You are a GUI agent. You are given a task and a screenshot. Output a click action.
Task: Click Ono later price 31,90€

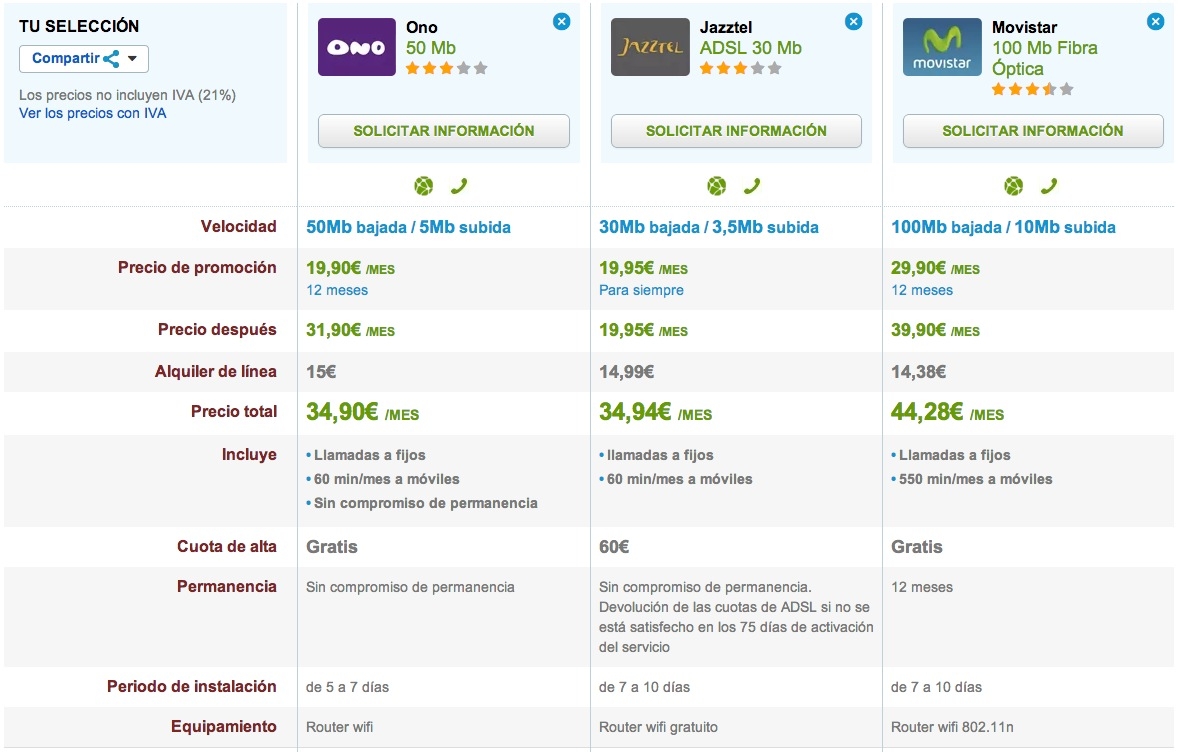[x=350, y=331]
